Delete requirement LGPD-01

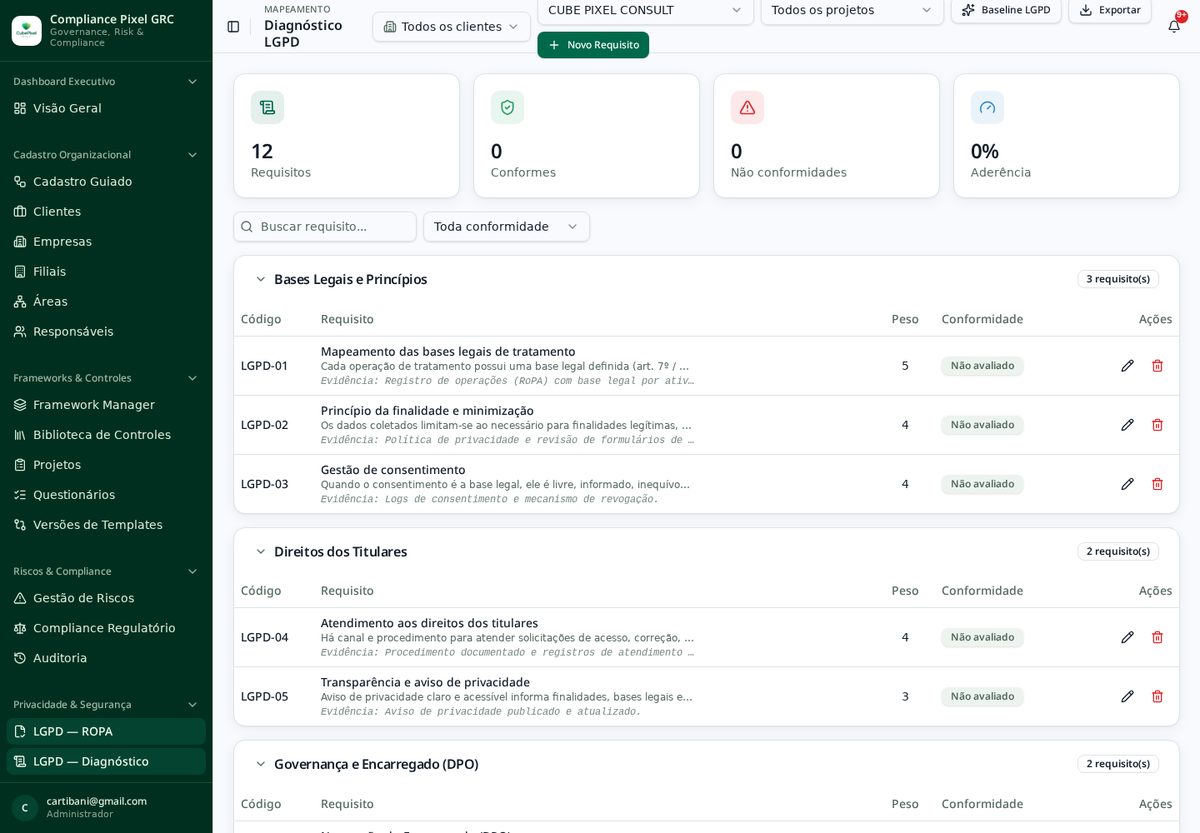pyautogui.click(x=1157, y=366)
